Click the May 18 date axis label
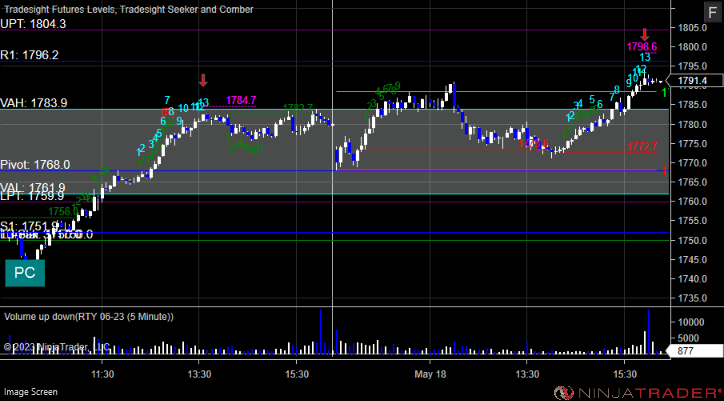The width and height of the screenshot is (724, 401). click(430, 374)
